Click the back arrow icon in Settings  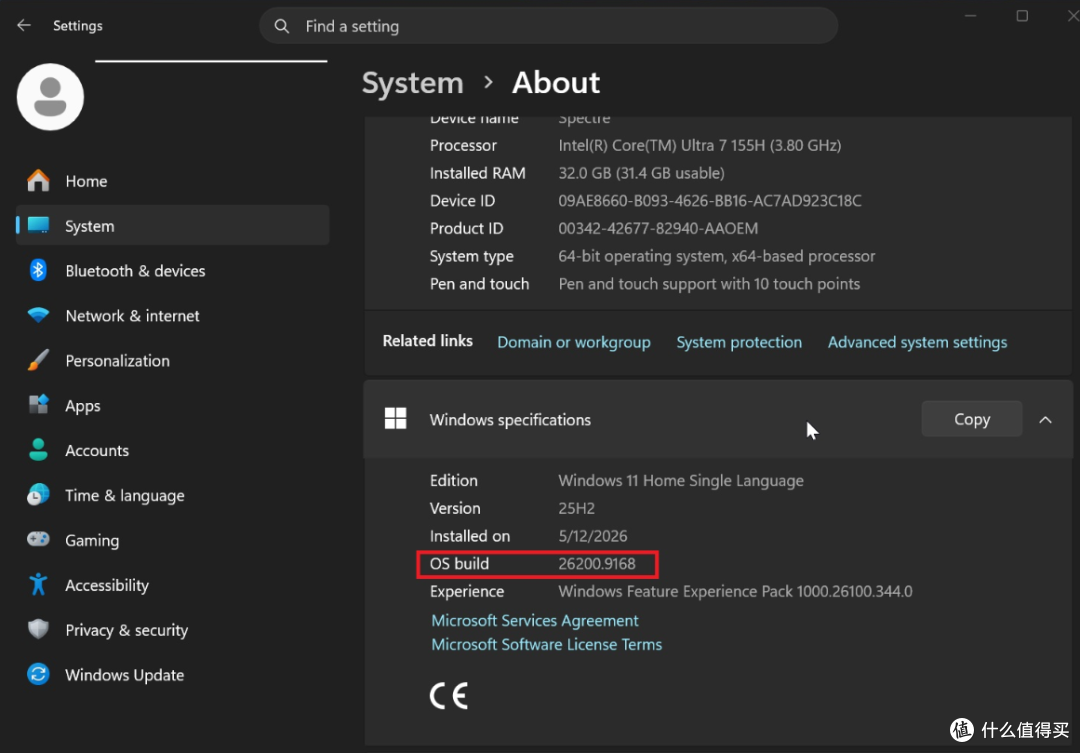24,25
